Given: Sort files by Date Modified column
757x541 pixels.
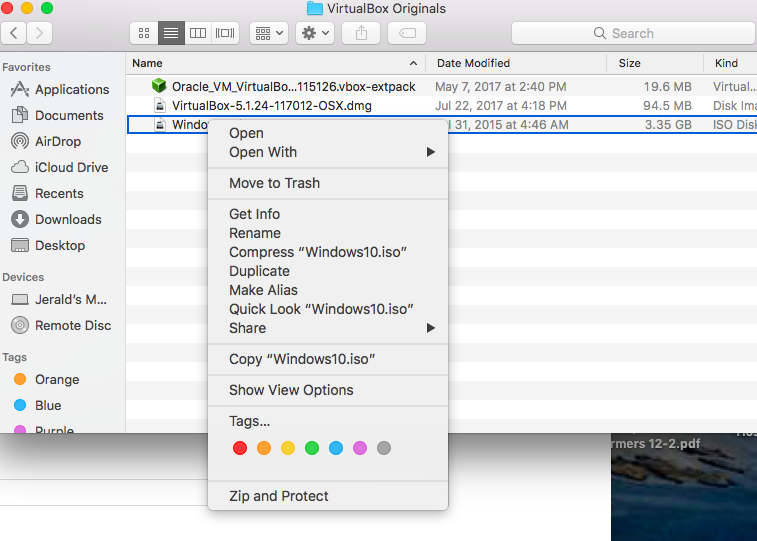Looking at the screenshot, I should point(516,63).
